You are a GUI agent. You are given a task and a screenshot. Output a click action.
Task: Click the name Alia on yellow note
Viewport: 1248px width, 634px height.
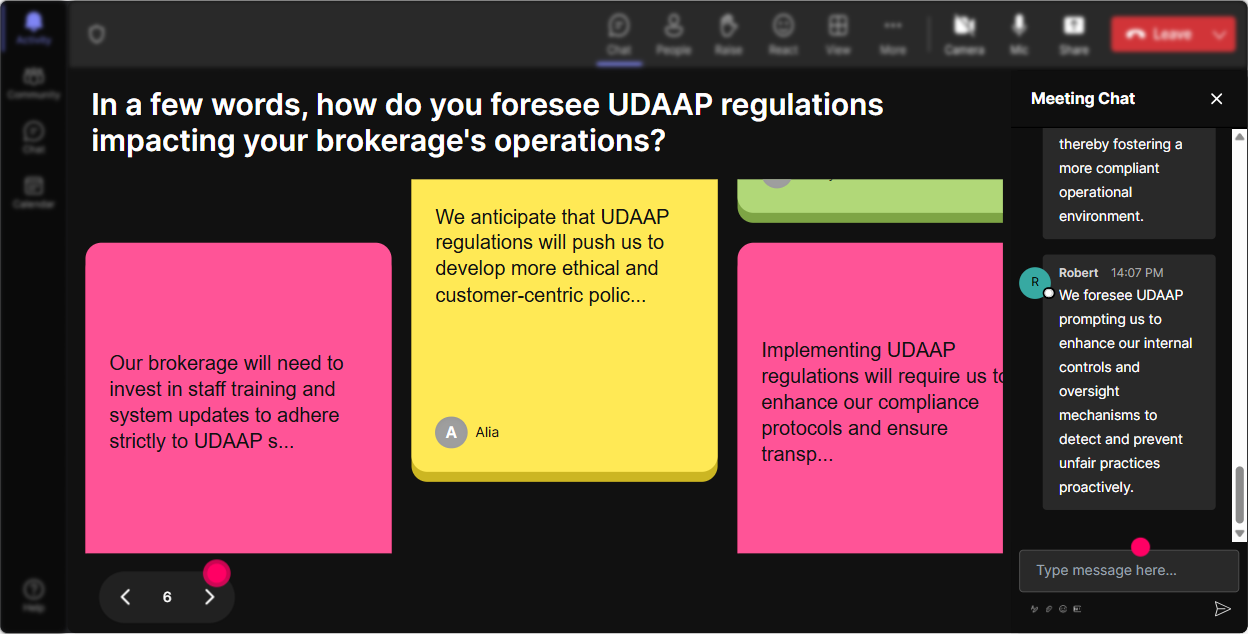(x=487, y=432)
